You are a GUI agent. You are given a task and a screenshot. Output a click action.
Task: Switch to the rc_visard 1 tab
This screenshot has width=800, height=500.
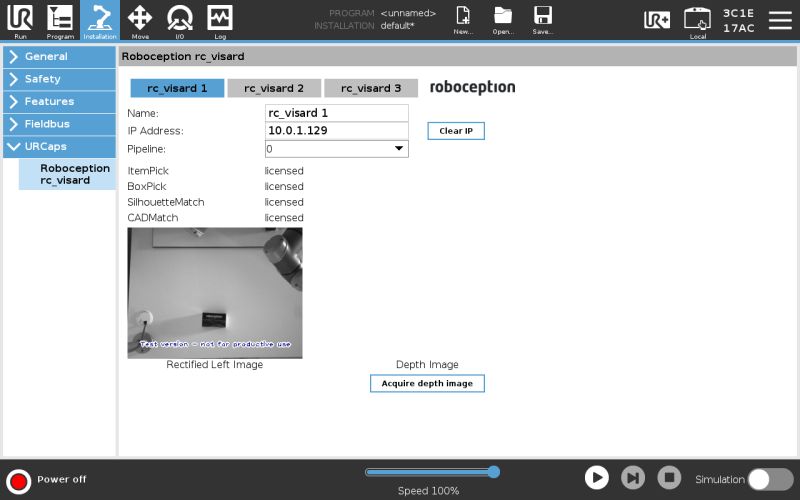[x=177, y=88]
